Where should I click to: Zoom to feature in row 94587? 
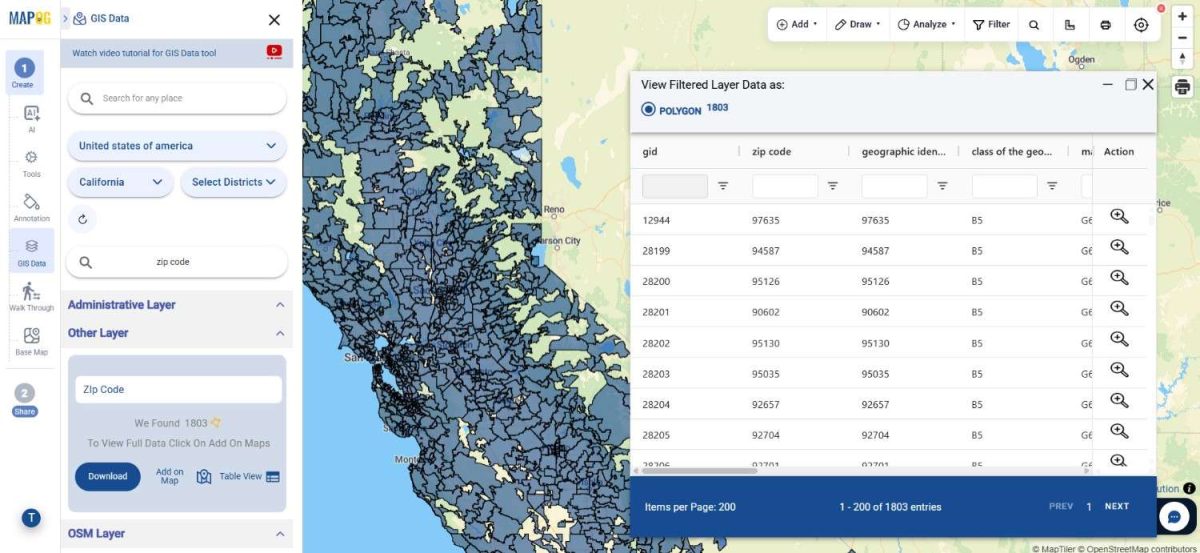click(1119, 247)
